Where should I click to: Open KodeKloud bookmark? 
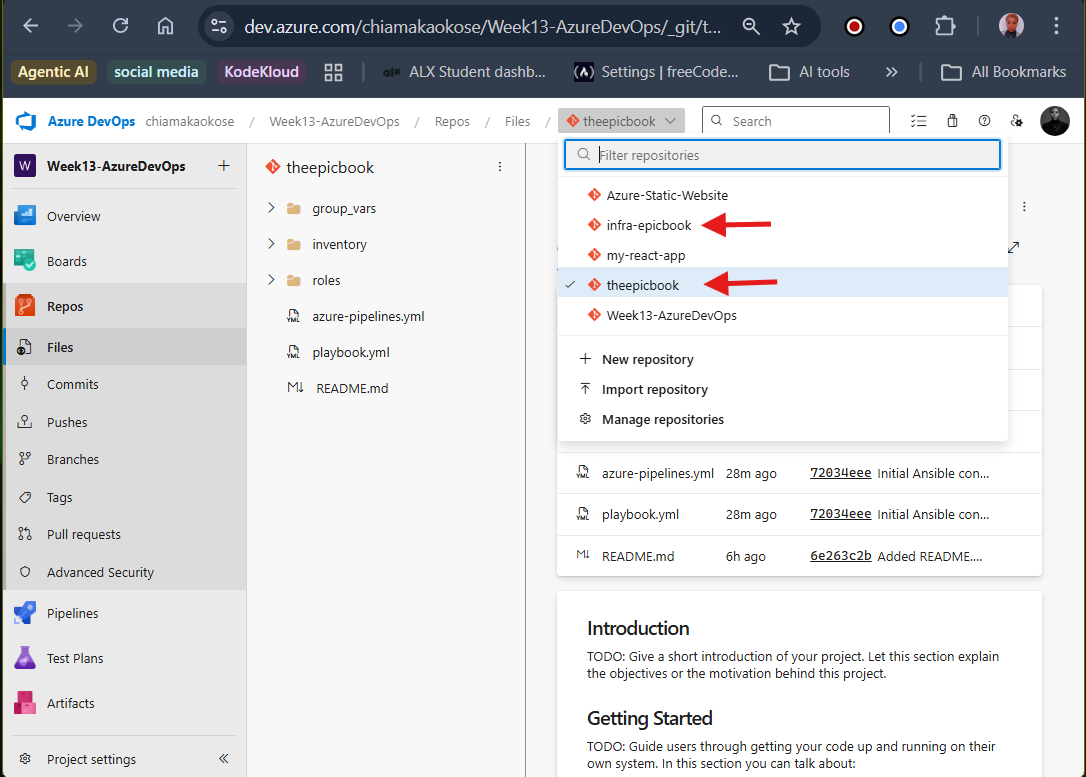[x=261, y=72]
